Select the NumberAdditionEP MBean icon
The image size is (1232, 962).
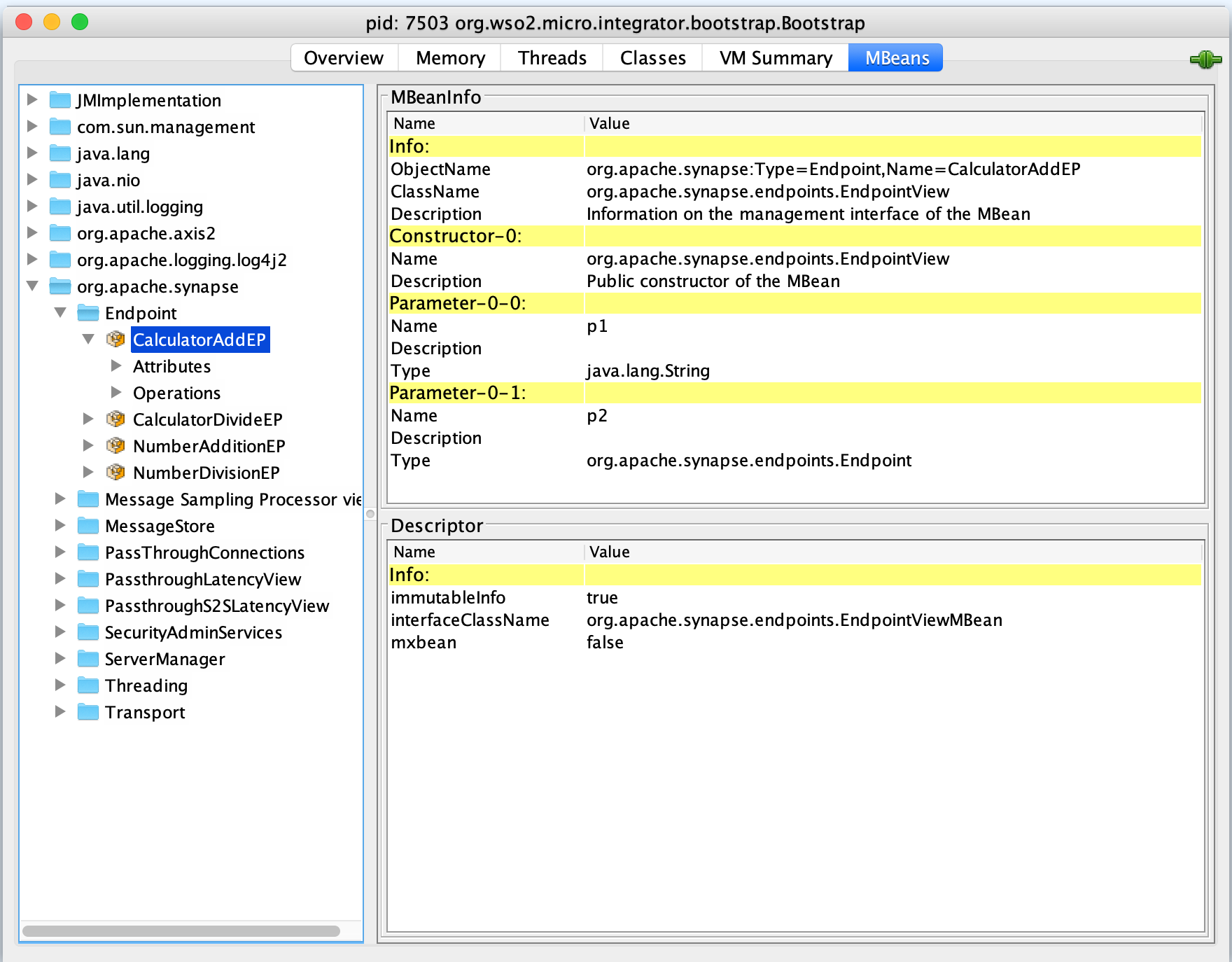tap(115, 446)
